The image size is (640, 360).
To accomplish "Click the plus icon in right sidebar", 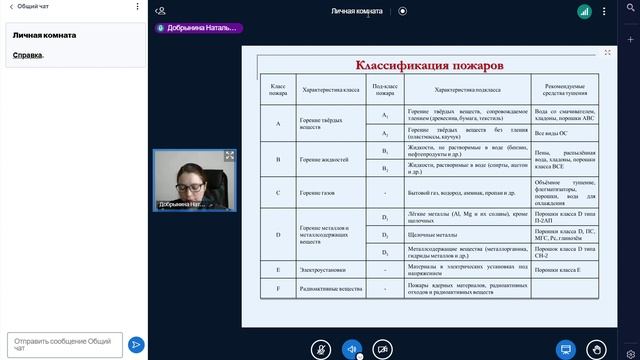I will click(x=631, y=40).
